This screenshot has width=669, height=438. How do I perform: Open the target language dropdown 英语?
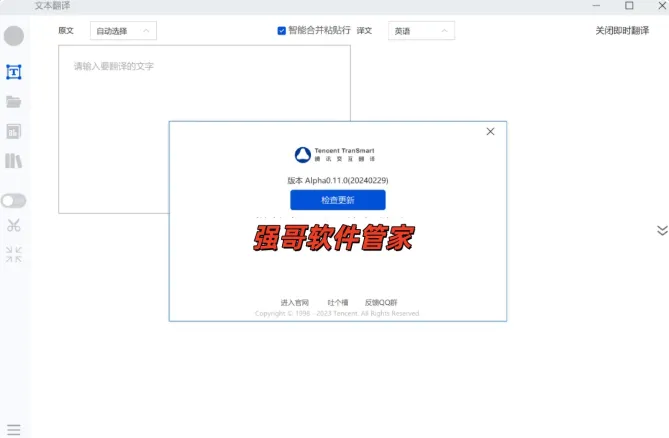421,31
